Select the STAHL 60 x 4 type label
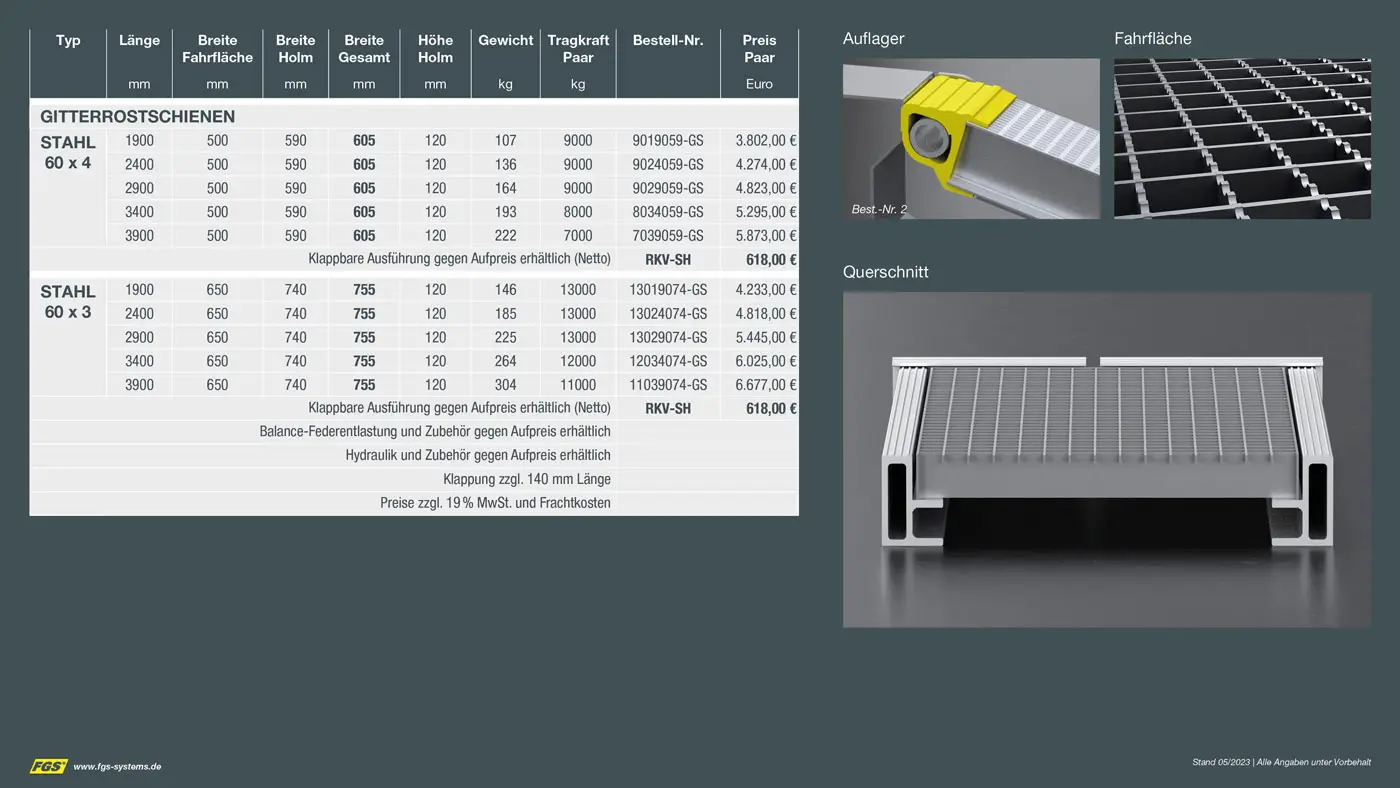Image resolution: width=1400 pixels, height=788 pixels. click(68, 153)
